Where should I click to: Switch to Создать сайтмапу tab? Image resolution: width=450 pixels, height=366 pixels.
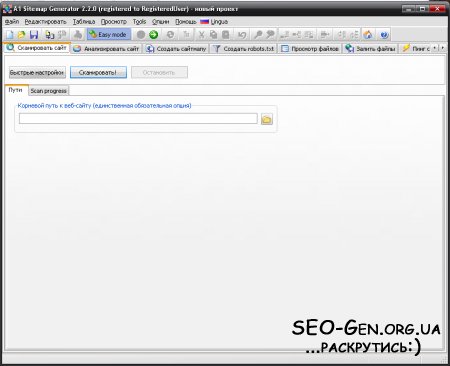[x=176, y=49]
